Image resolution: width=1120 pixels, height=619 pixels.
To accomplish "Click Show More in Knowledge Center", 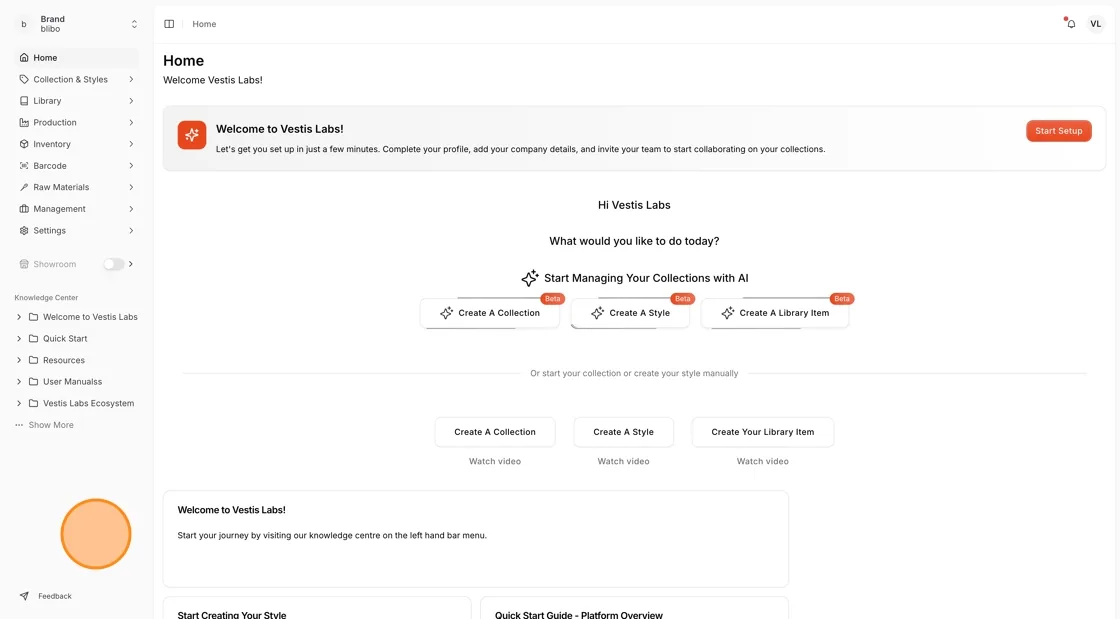I will click(x=51, y=425).
